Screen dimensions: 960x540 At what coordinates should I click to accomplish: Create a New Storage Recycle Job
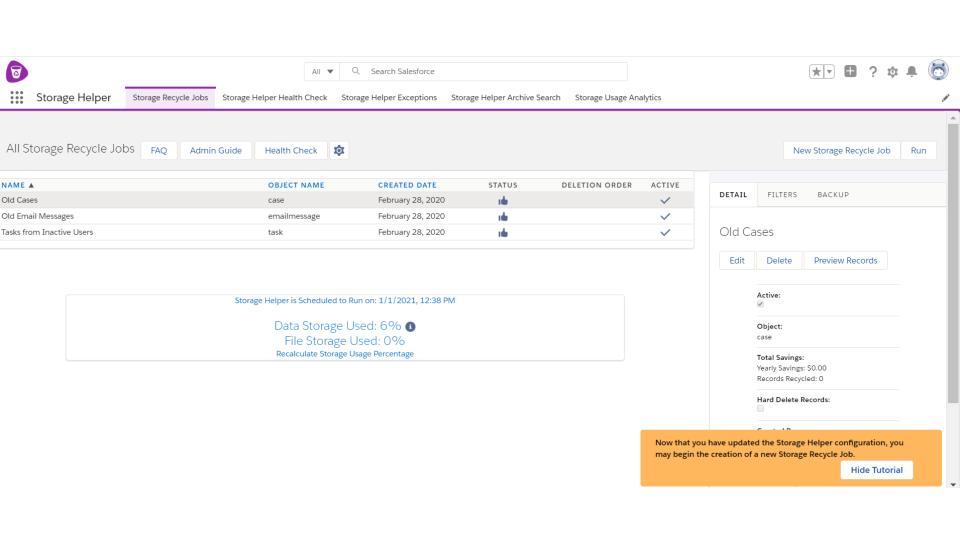[841, 150]
